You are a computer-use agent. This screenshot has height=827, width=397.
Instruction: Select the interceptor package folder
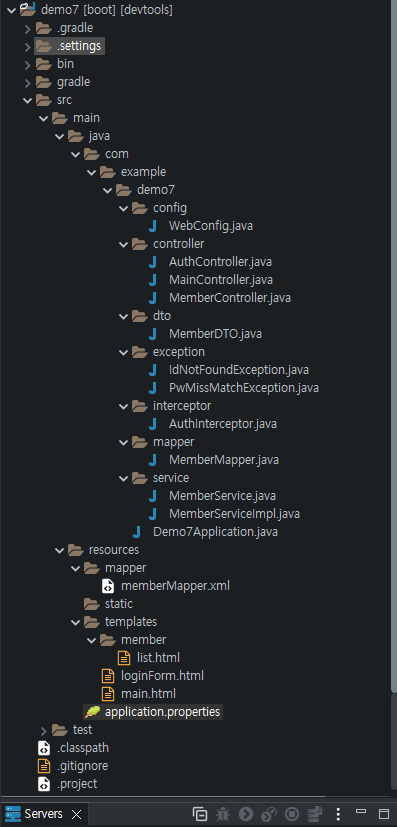click(x=182, y=406)
